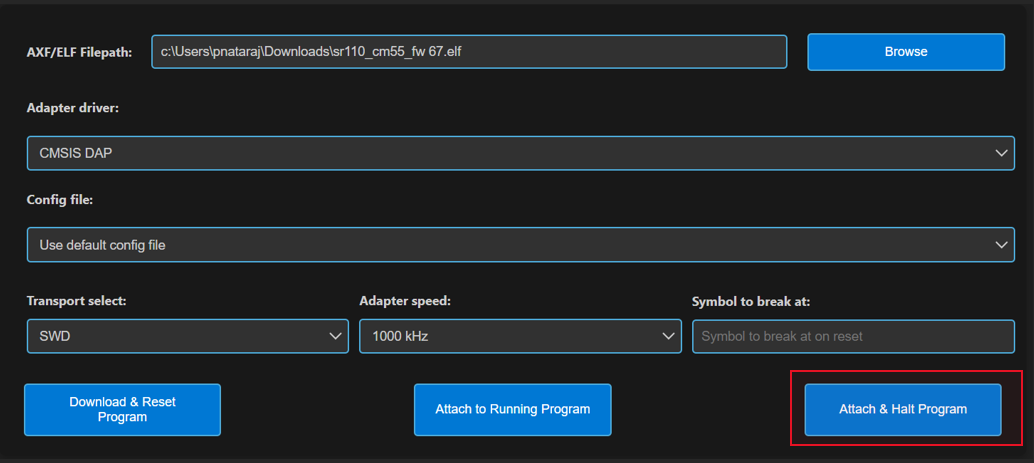Click the chevron arrow in Config file box
This screenshot has width=1034, height=463.
[x=1001, y=245]
